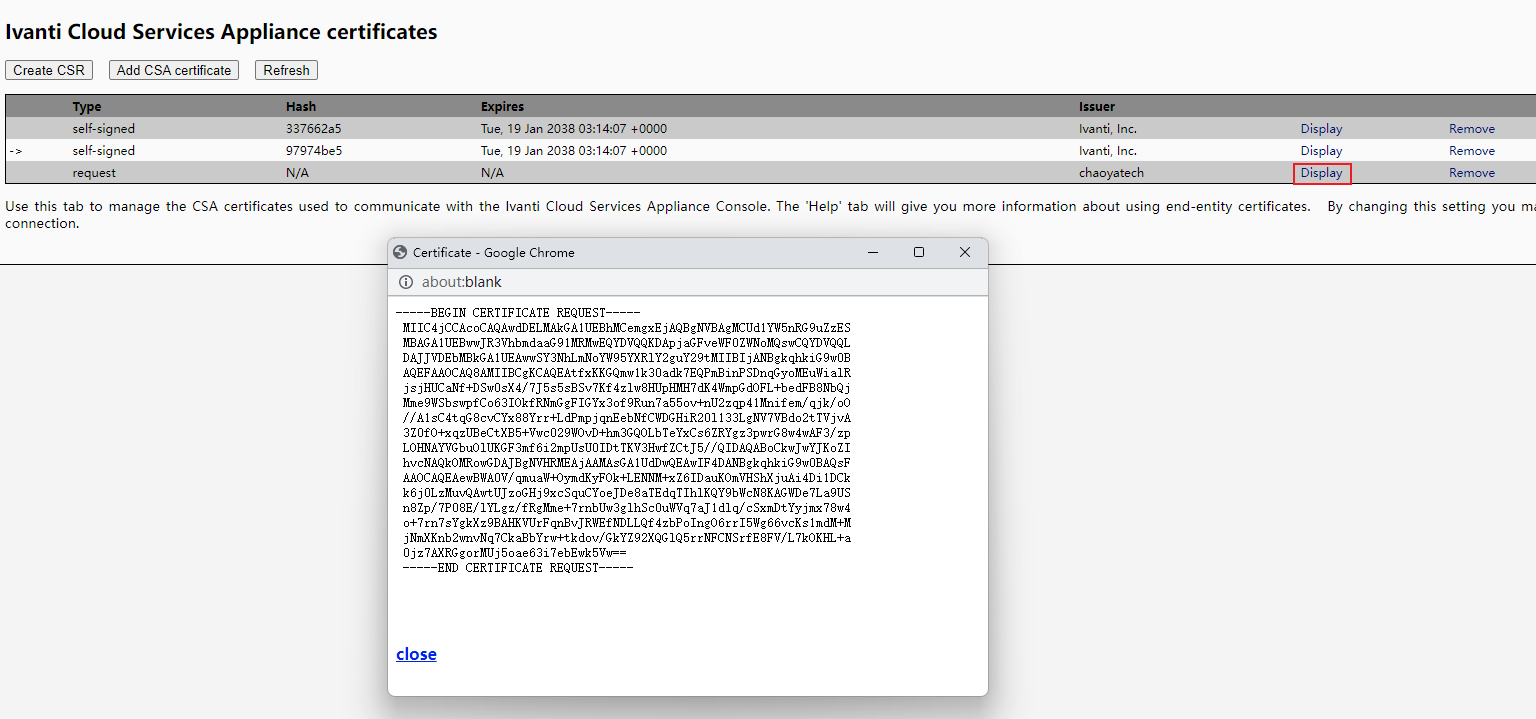The width and height of the screenshot is (1536, 719).
Task: Click the Add CSA certificate button
Action: (173, 70)
